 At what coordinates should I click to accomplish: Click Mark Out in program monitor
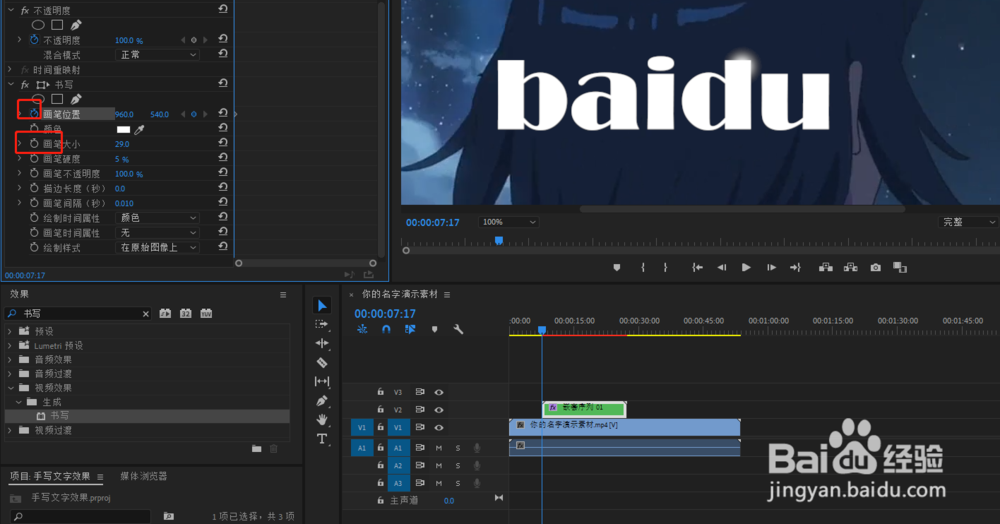click(666, 268)
